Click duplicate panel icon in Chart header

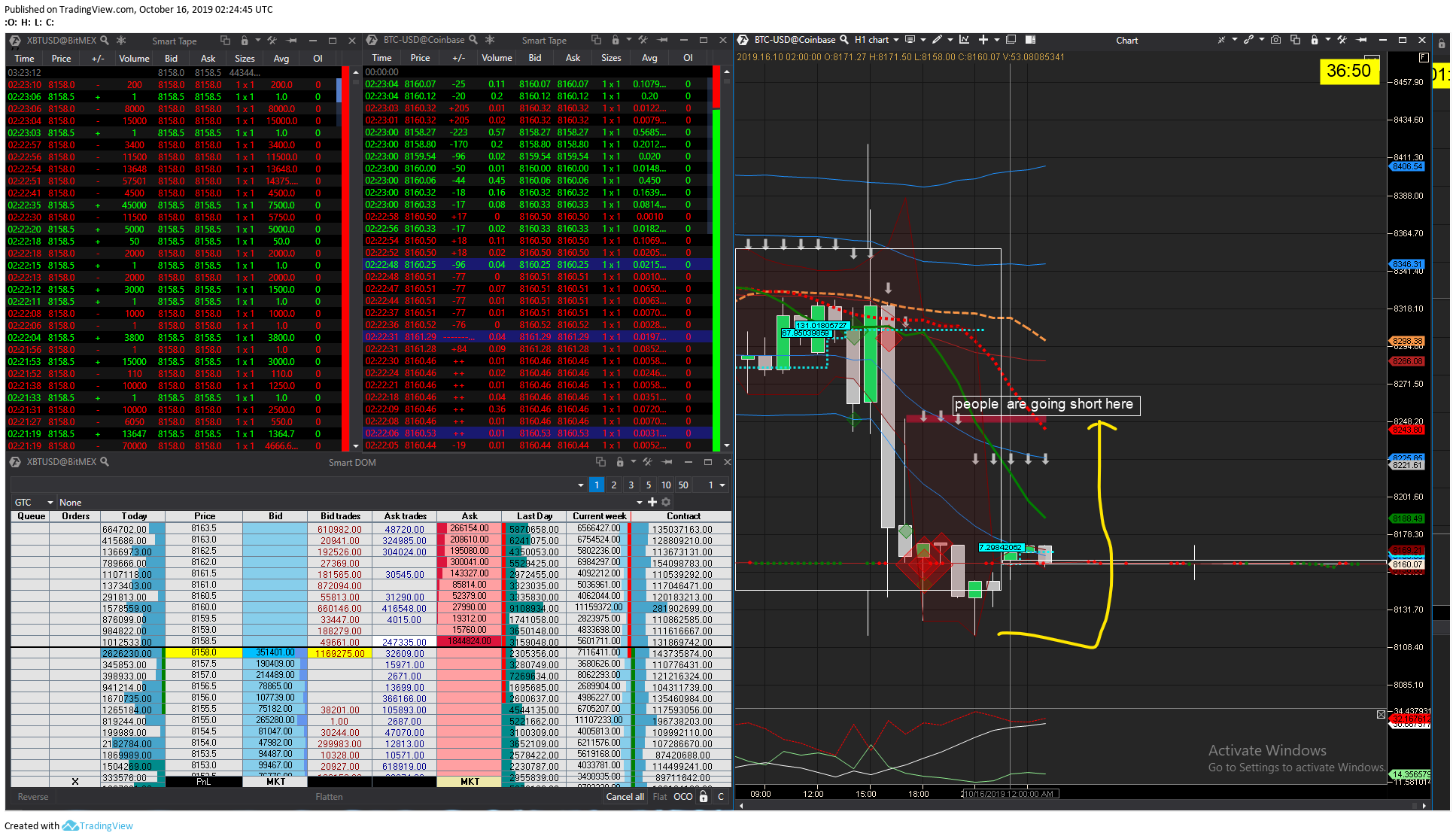1295,40
